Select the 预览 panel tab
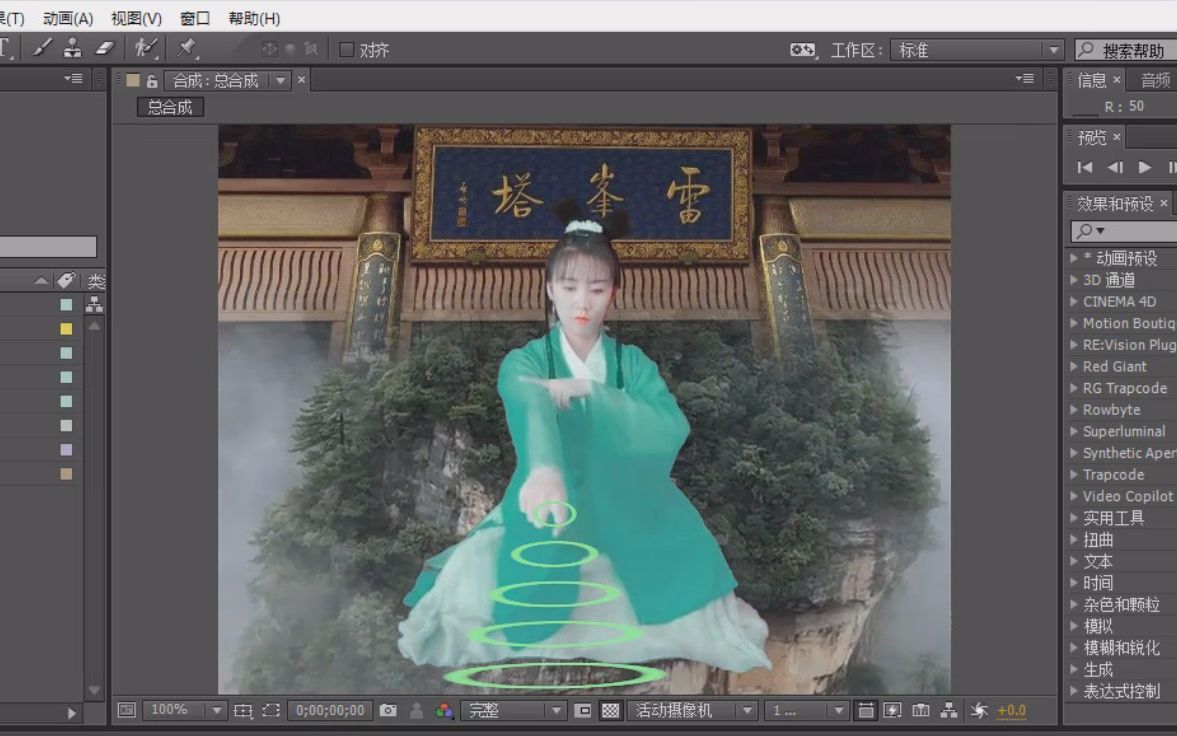 (1091, 137)
